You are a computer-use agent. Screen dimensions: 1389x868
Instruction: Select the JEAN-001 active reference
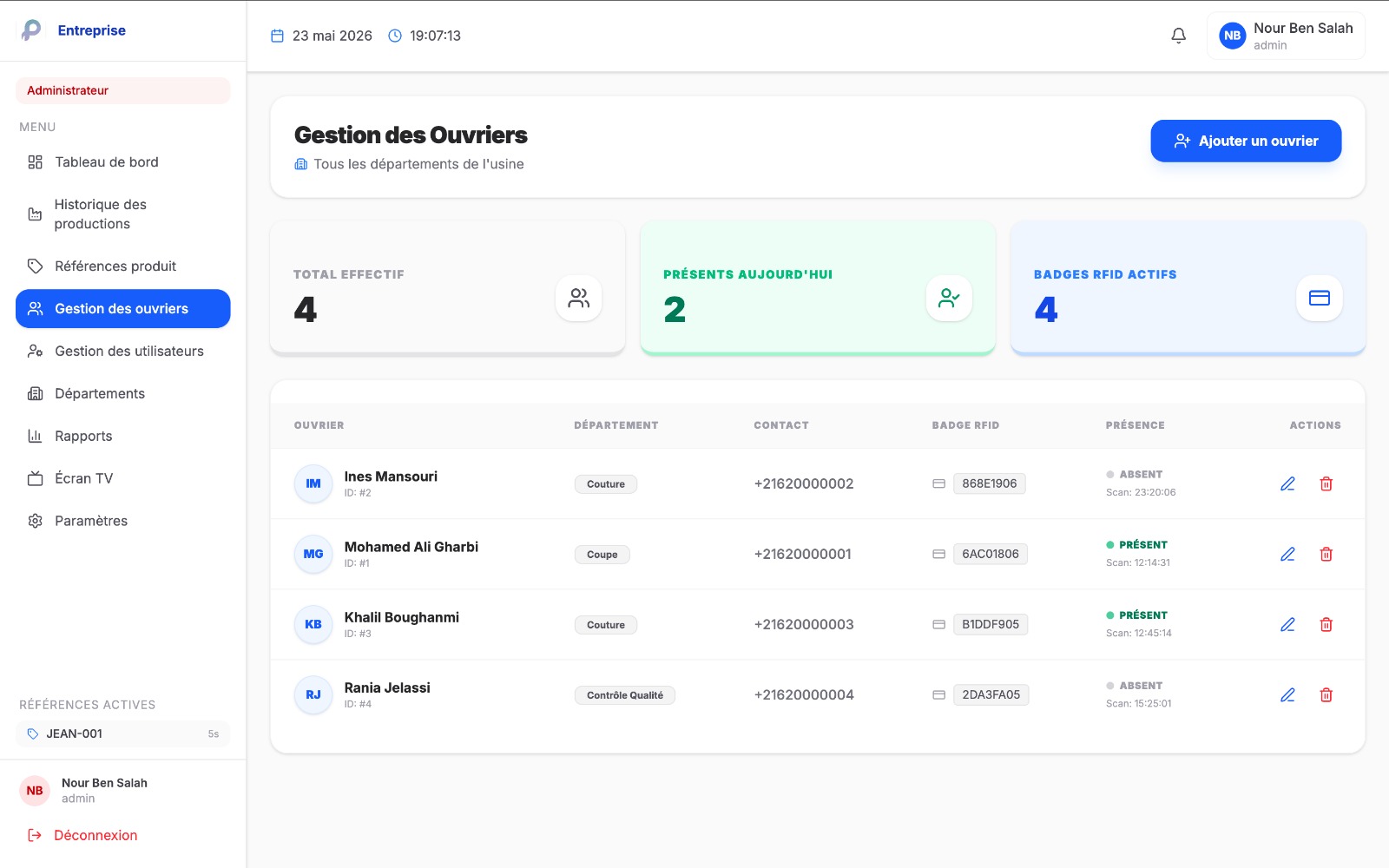[122, 733]
